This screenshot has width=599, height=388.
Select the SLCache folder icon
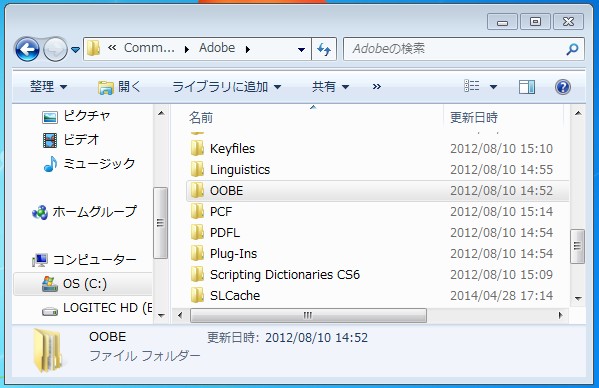[x=197, y=295]
